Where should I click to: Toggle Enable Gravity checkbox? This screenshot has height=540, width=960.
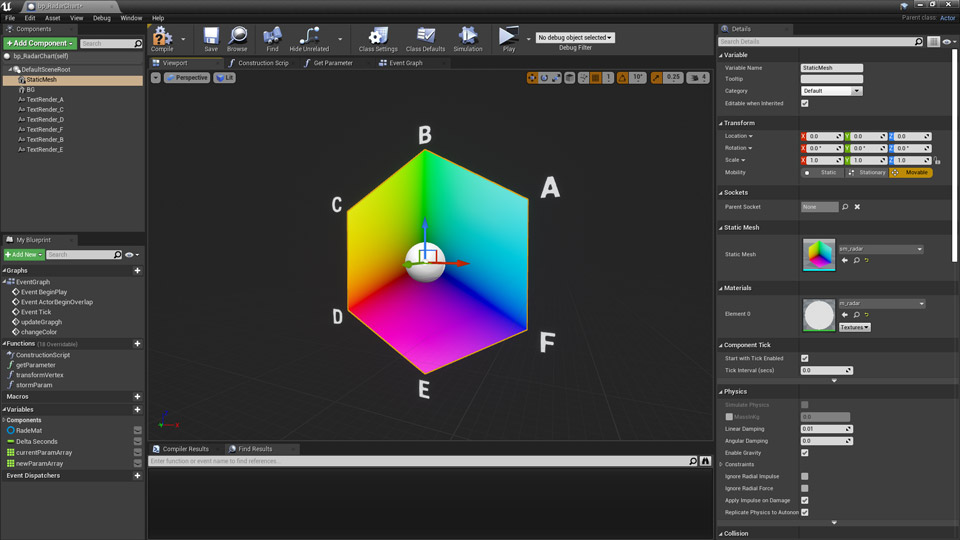click(804, 453)
